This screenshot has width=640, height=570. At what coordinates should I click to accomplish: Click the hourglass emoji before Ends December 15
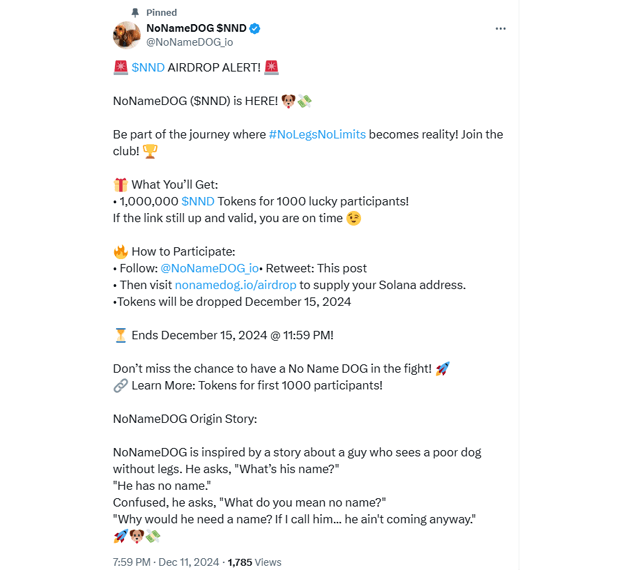120,336
